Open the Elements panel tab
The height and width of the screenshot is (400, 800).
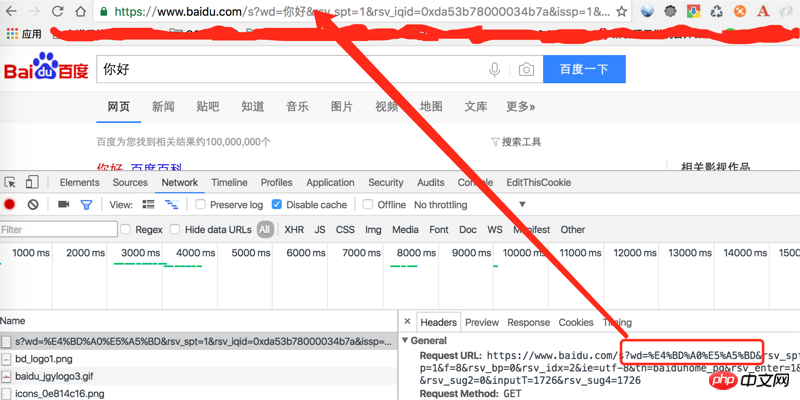click(80, 182)
